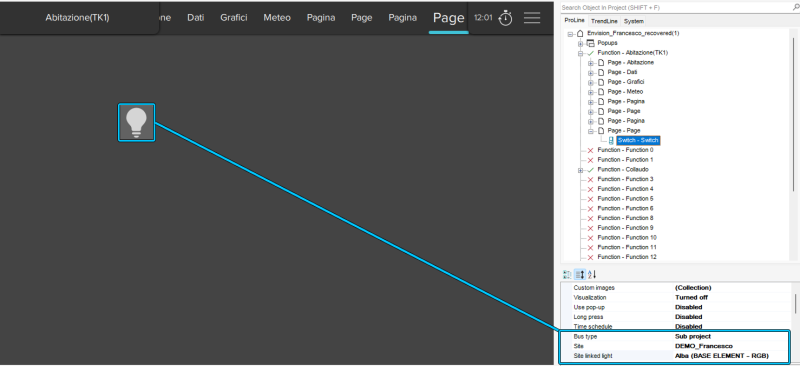The height and width of the screenshot is (366, 800).
Task: Click in Search Object In Project field
Action: [x=676, y=8]
